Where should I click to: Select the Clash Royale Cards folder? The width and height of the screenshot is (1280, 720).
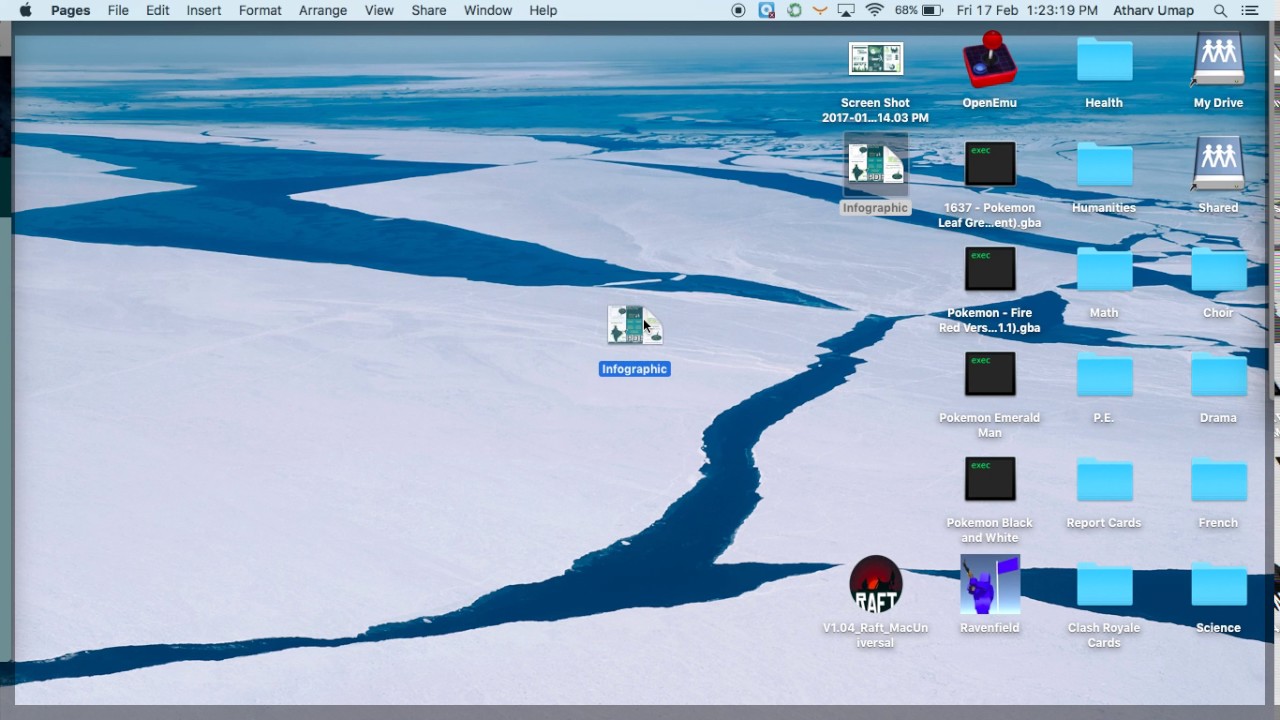coord(1104,586)
